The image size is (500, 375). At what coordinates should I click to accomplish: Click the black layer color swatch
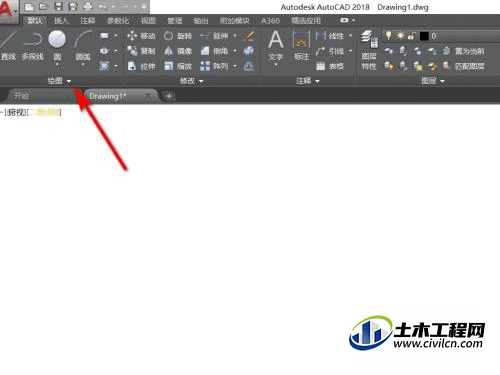coord(424,36)
